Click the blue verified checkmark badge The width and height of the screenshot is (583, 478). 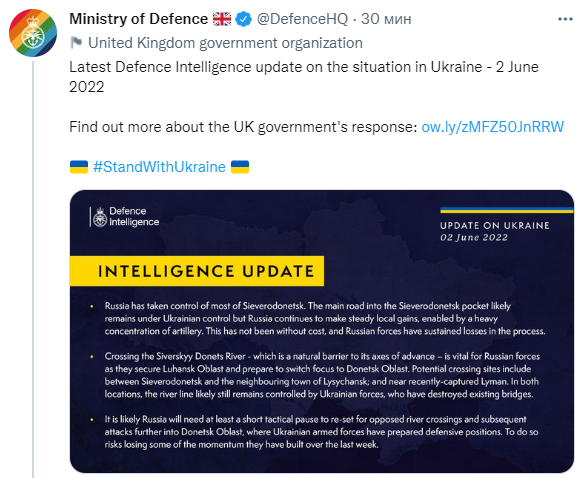pyautogui.click(x=244, y=19)
